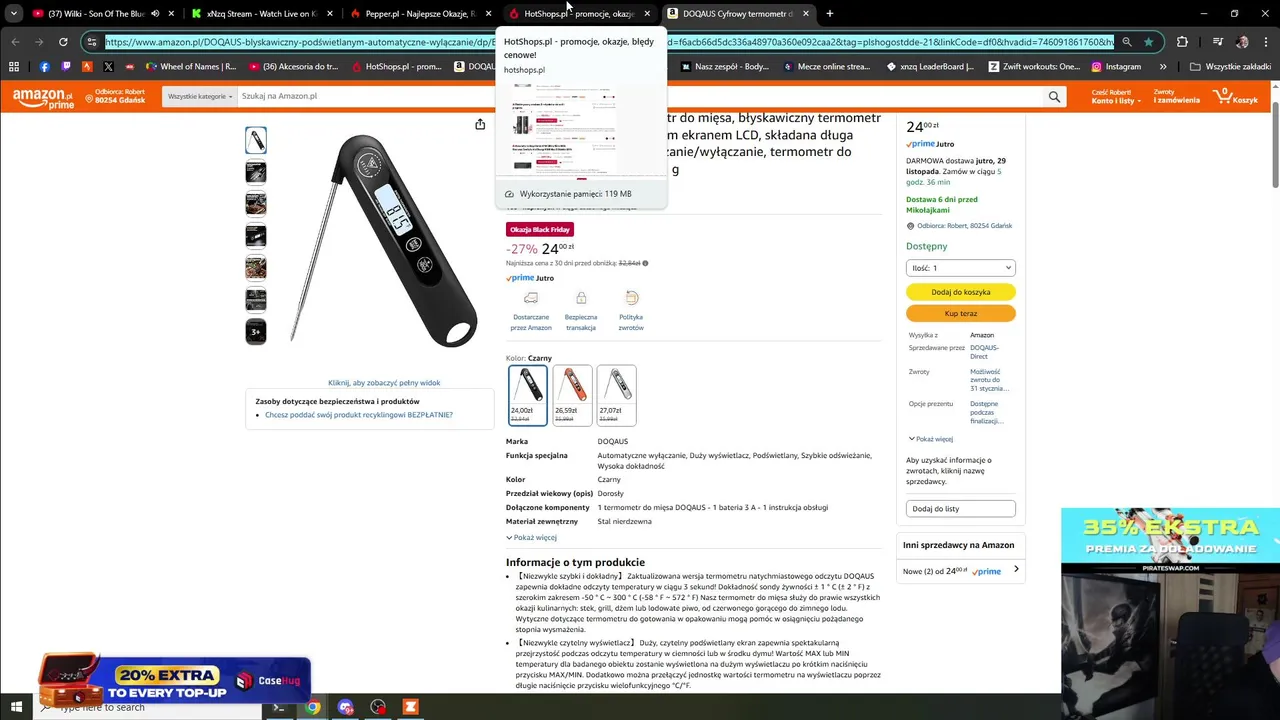Click the Amazon search magnifier icon
The width and height of the screenshot is (1280, 720).
[x=1054, y=96]
